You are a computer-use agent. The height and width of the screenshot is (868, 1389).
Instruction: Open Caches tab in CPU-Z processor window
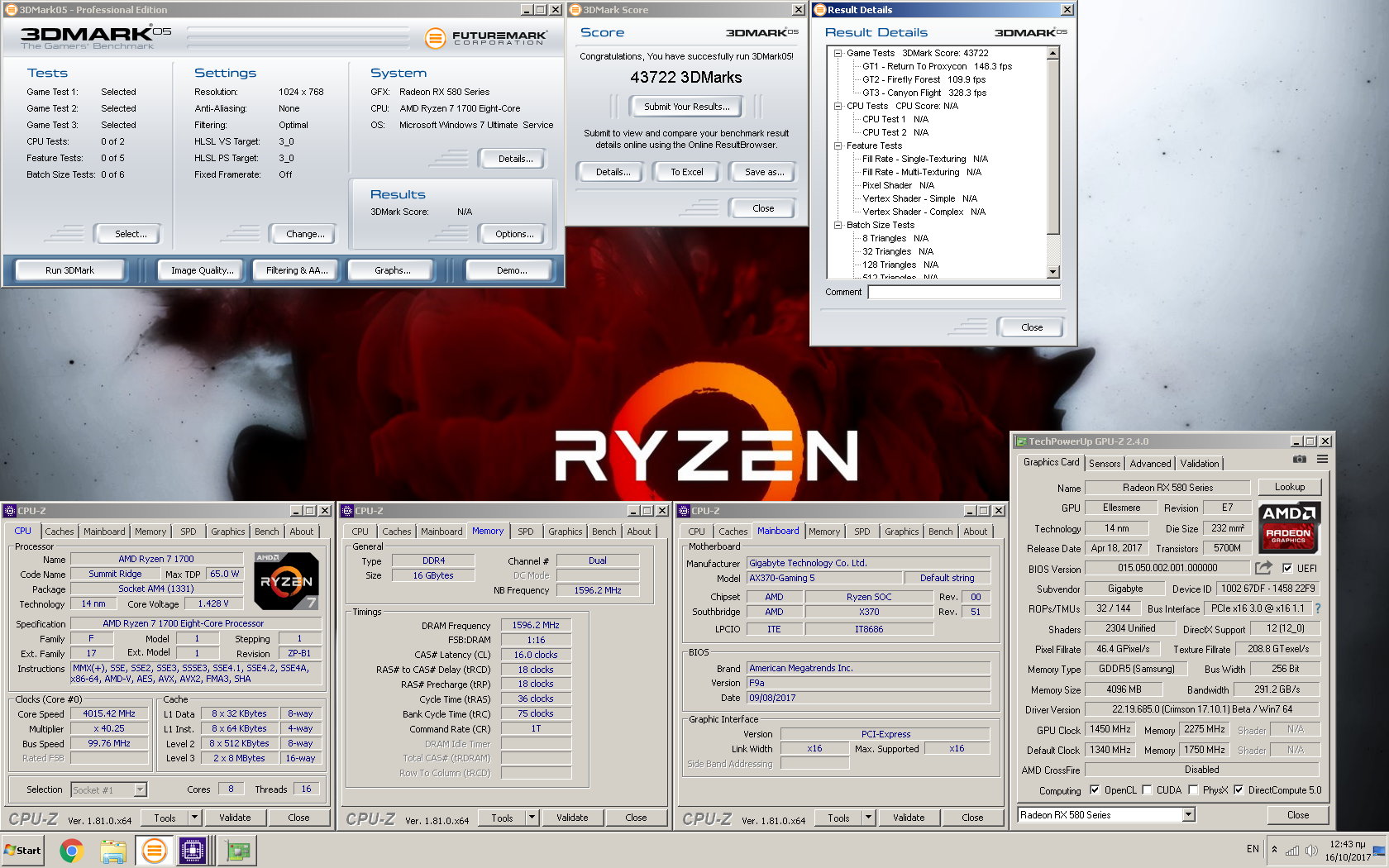pyautogui.click(x=60, y=532)
